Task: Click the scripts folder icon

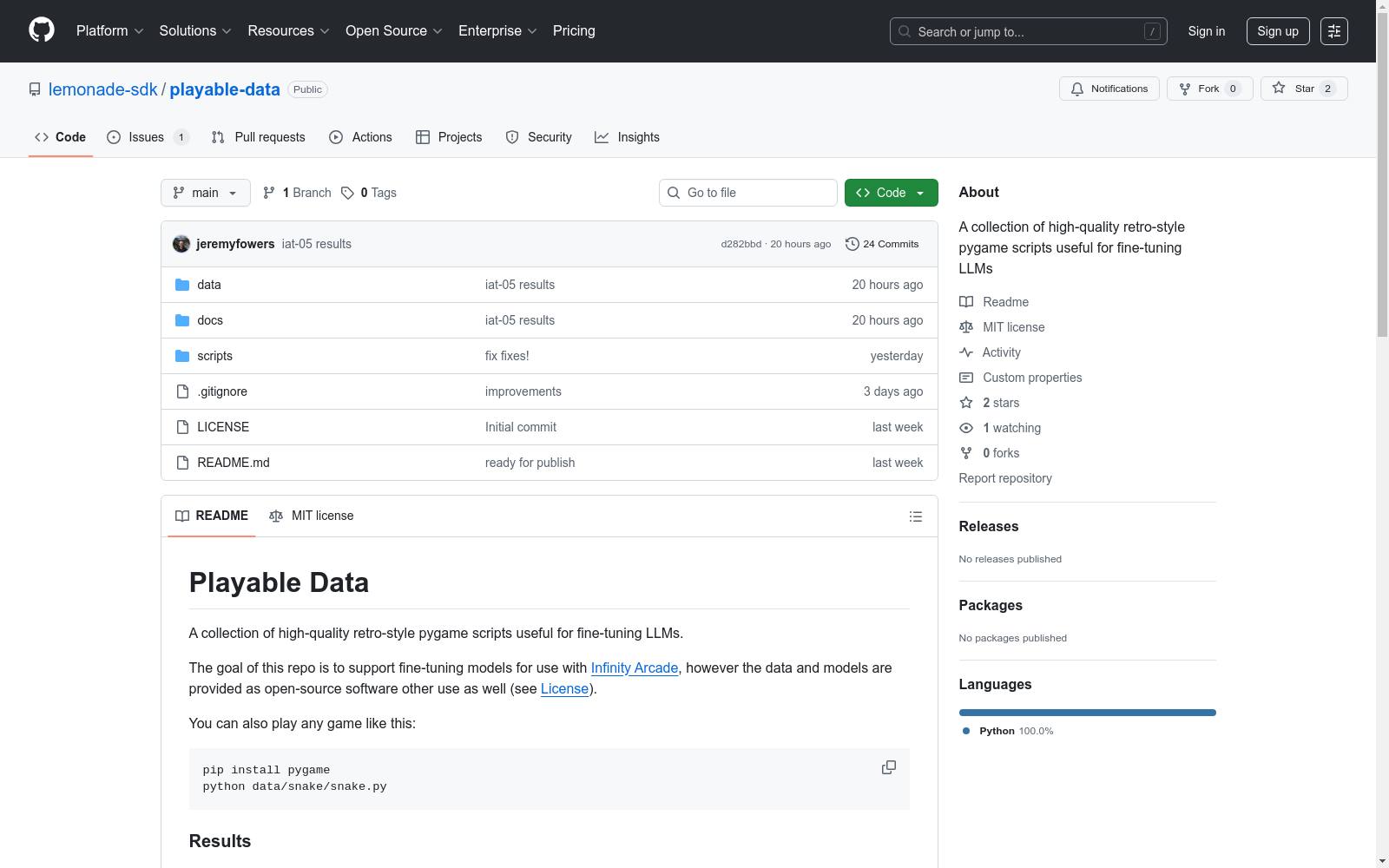Action: (182, 356)
